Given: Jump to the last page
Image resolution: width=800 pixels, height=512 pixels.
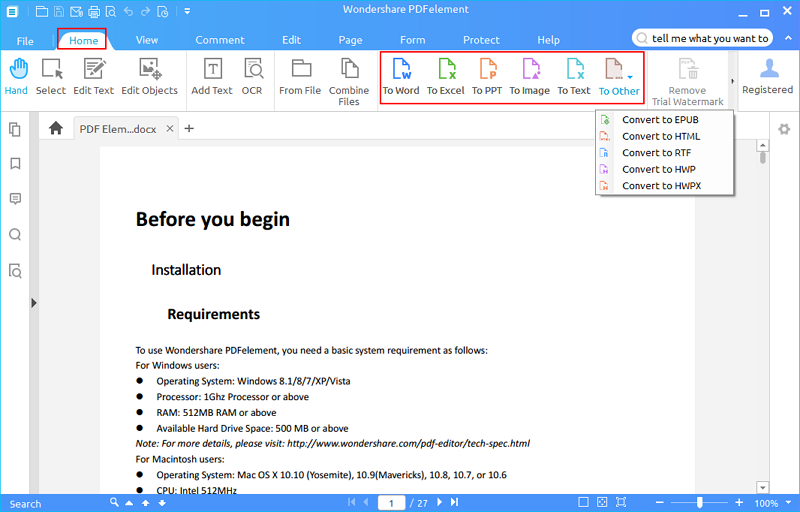Looking at the screenshot, I should click(x=455, y=502).
